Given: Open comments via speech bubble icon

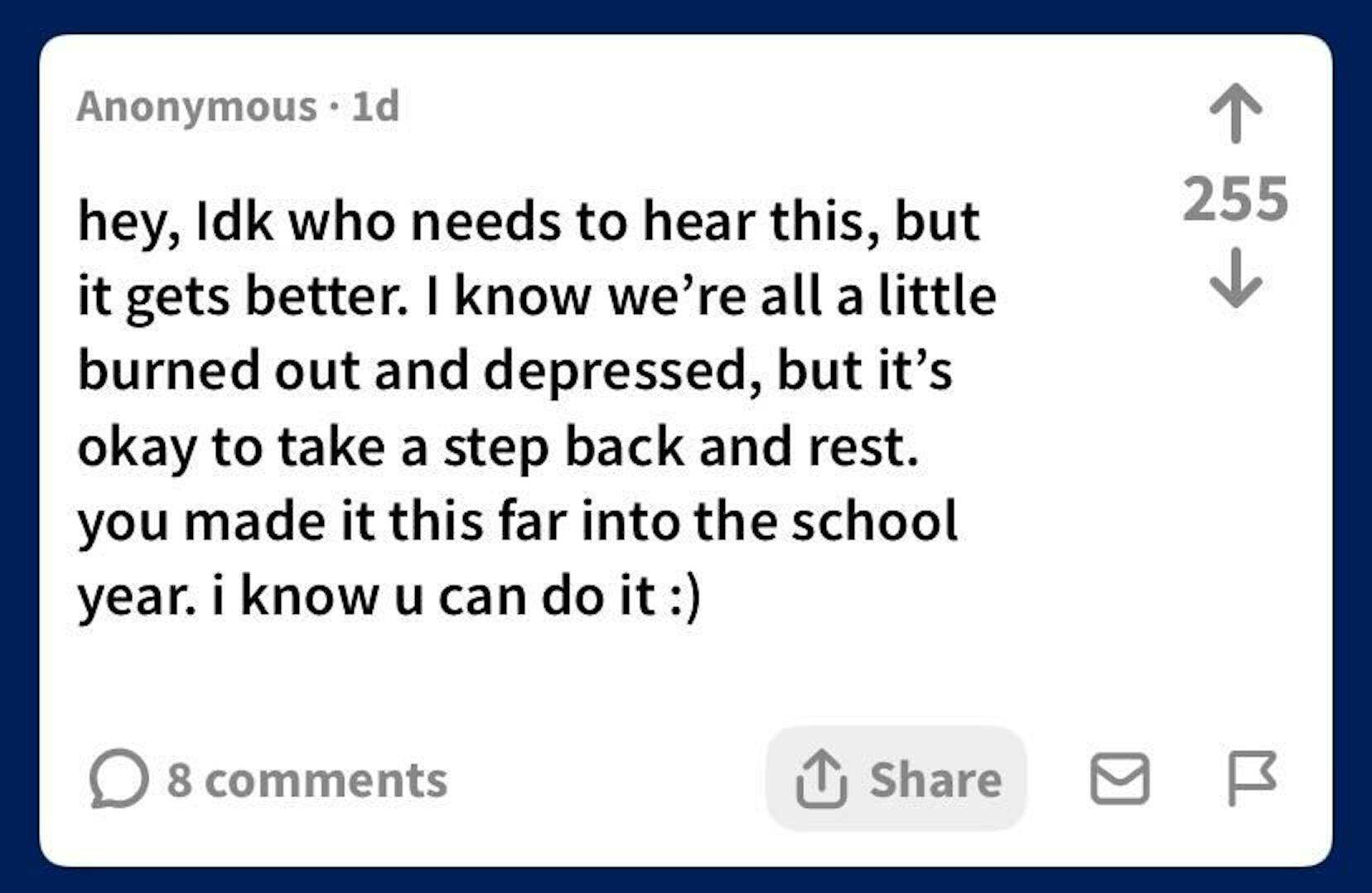Looking at the screenshot, I should tap(118, 779).
